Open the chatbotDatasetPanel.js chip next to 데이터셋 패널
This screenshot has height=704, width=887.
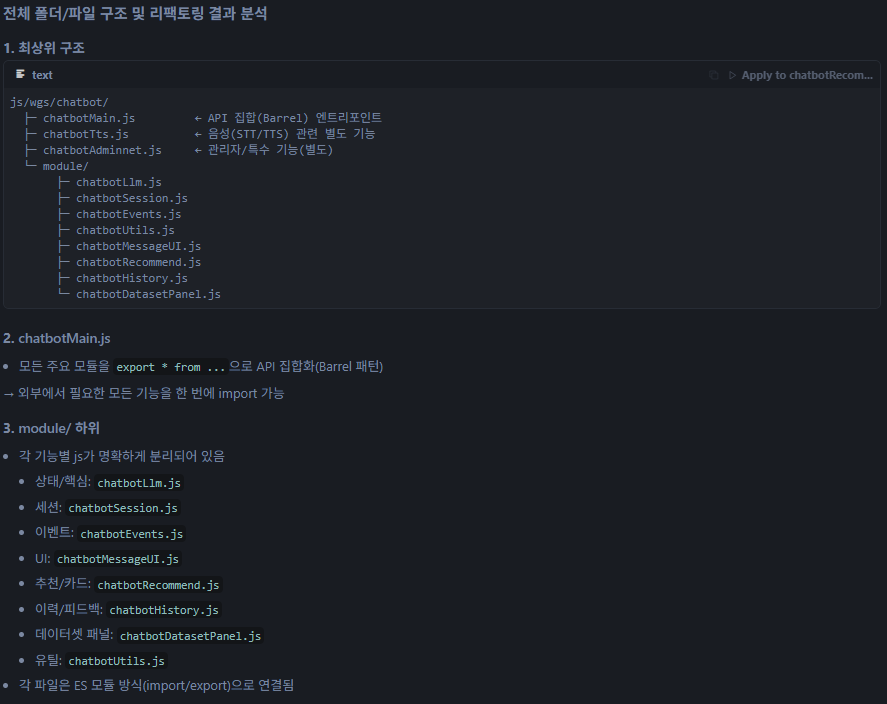click(x=190, y=636)
